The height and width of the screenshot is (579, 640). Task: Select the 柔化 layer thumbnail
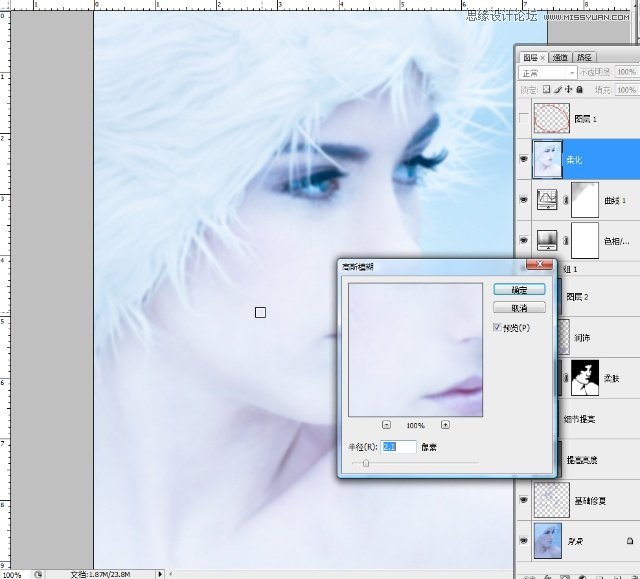547,159
